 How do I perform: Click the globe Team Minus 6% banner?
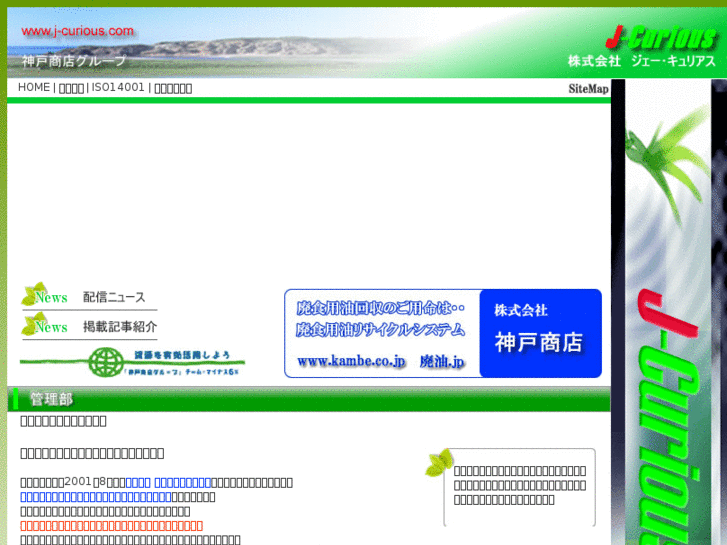133,362
